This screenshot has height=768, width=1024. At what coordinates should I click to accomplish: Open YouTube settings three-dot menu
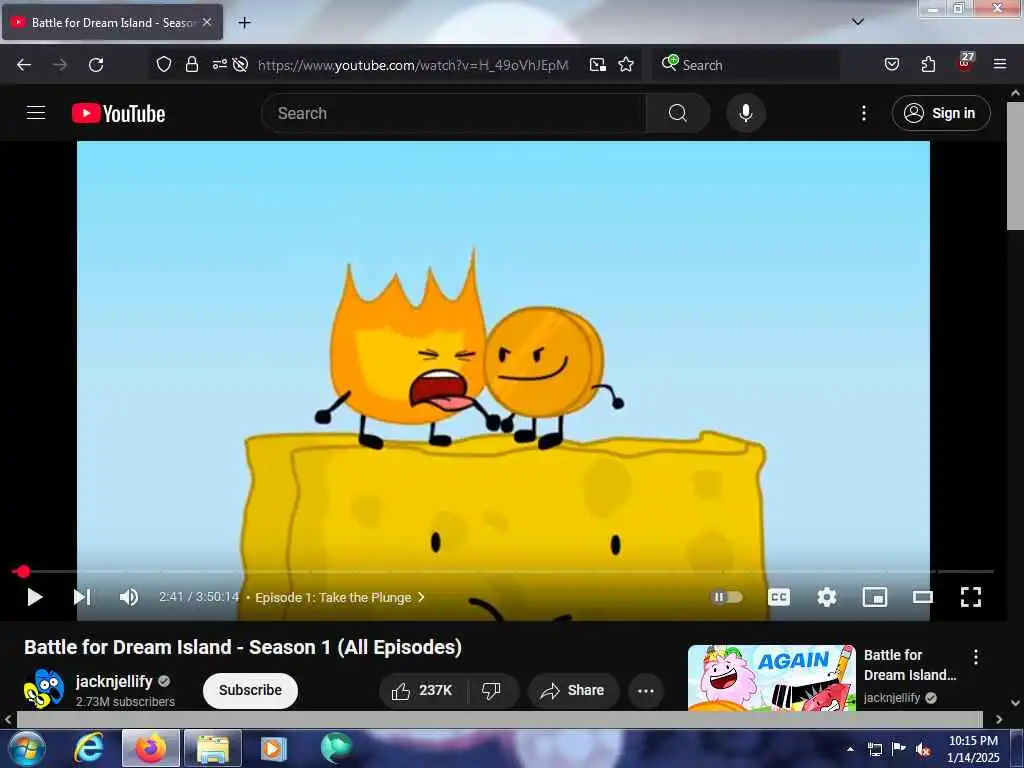(863, 113)
